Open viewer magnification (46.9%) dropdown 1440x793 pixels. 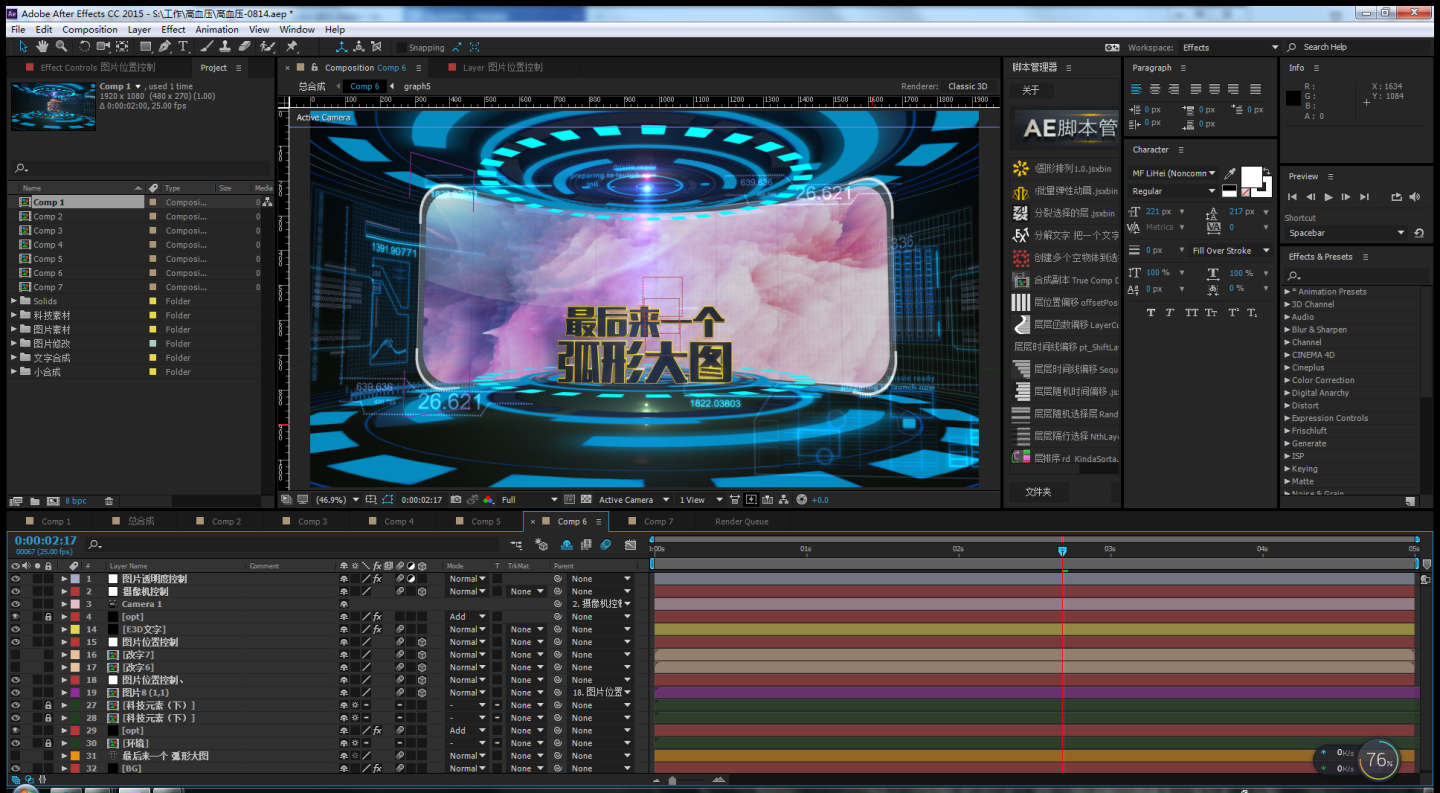(337, 500)
